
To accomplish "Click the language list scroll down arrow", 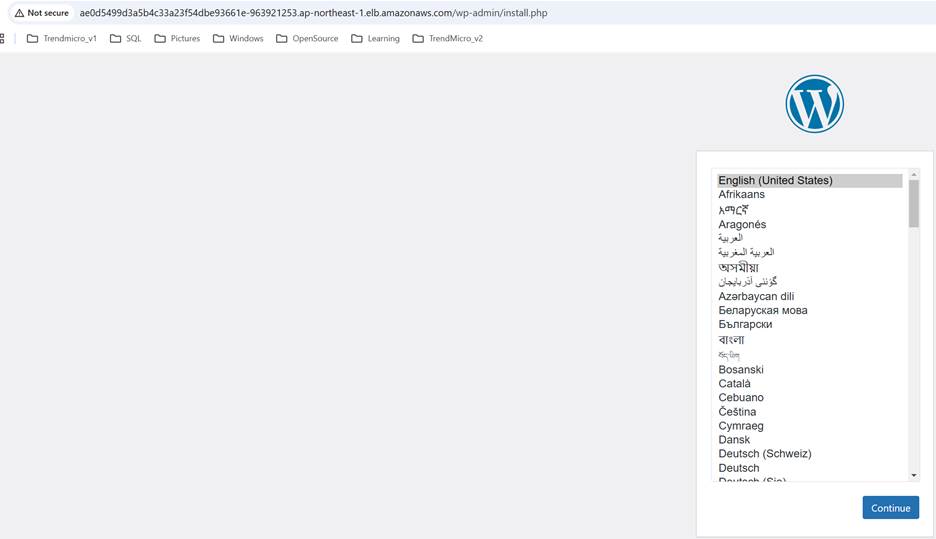I will click(913, 476).
